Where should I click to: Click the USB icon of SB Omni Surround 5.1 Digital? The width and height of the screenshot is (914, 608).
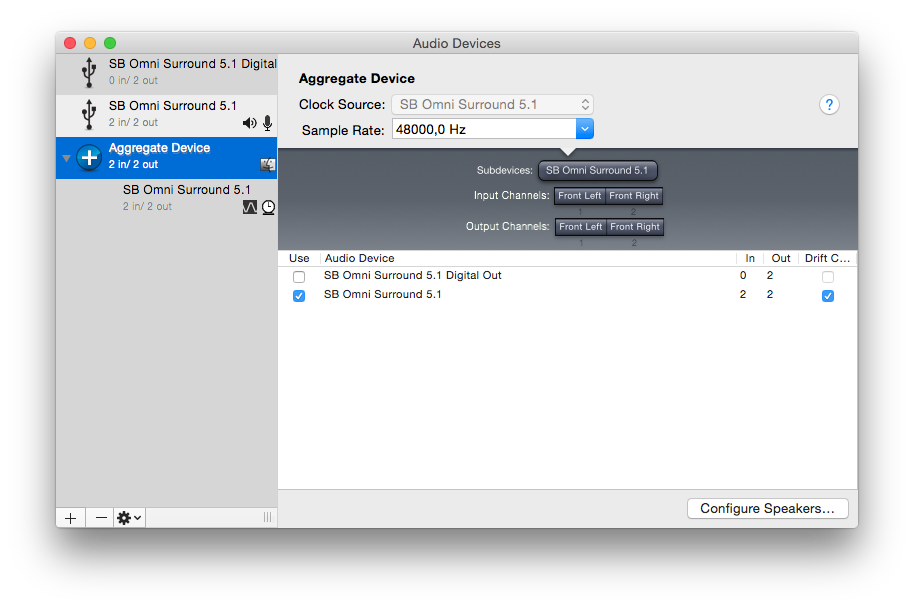[89, 73]
